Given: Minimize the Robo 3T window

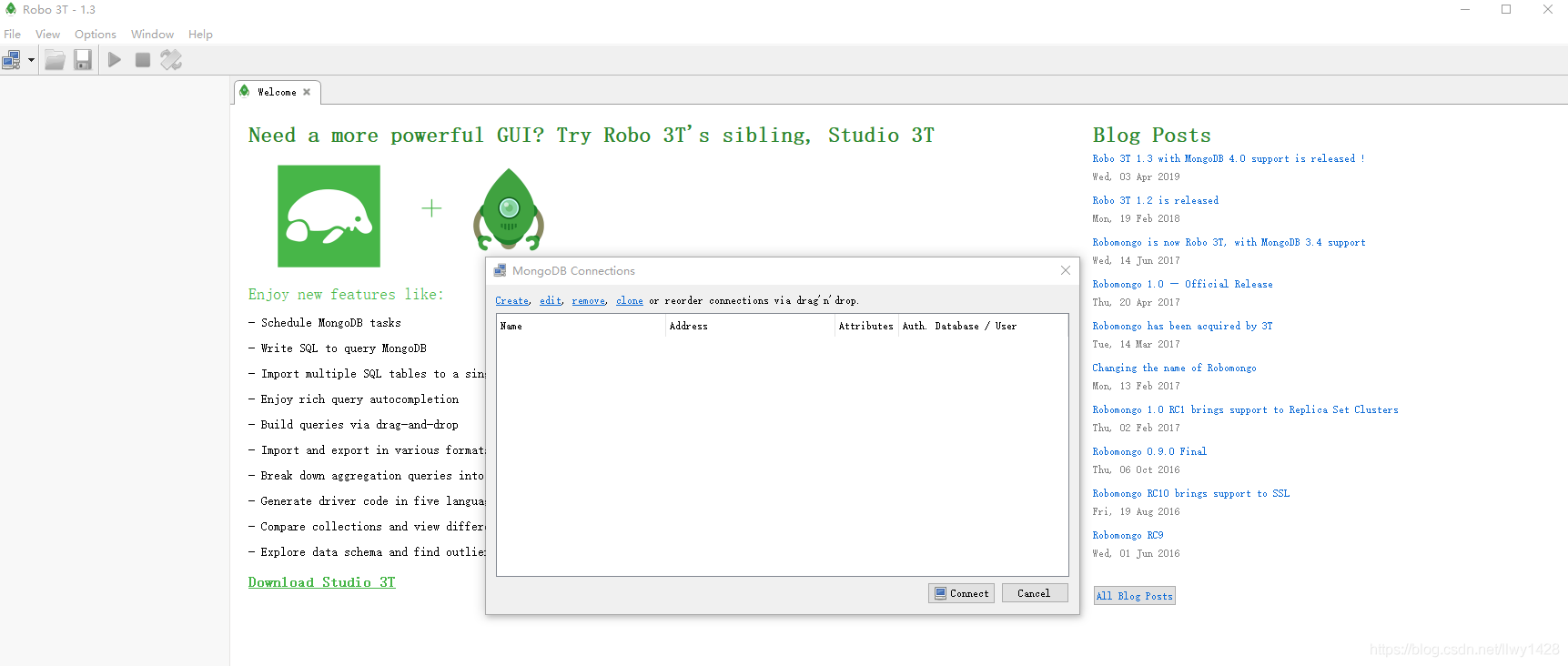Looking at the screenshot, I should [1465, 9].
